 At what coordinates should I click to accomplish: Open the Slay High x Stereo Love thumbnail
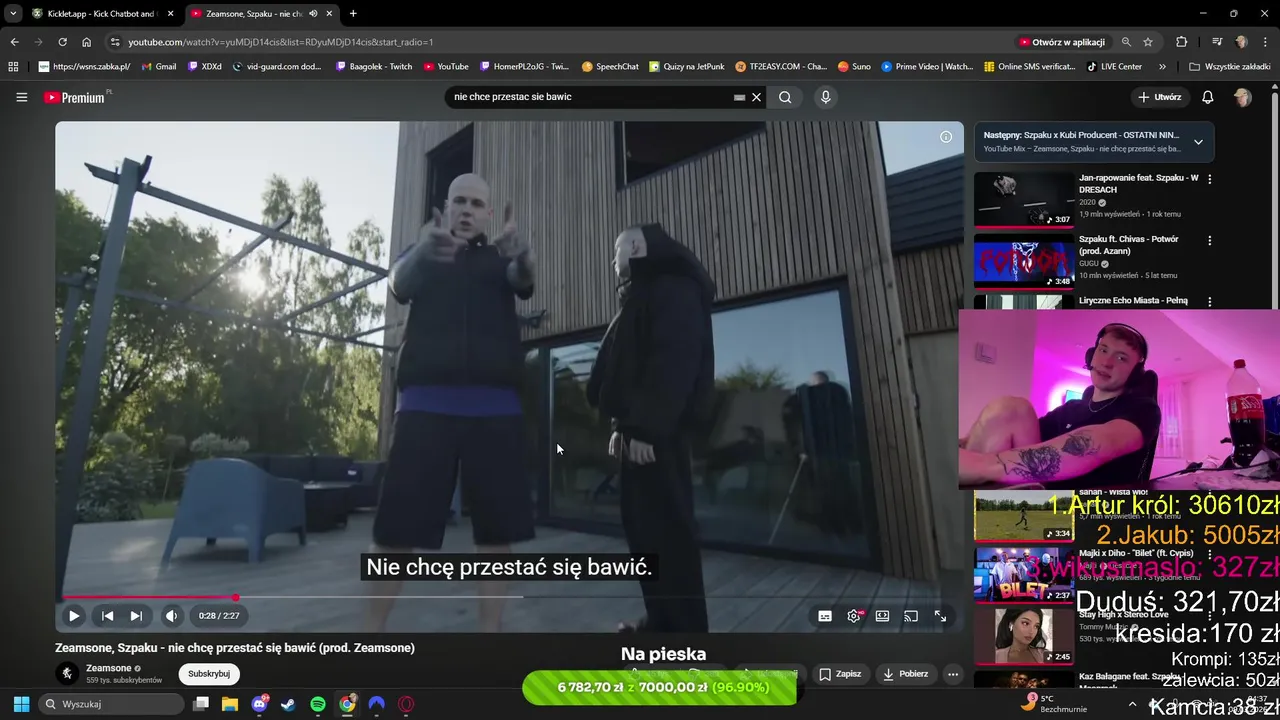click(x=1024, y=636)
